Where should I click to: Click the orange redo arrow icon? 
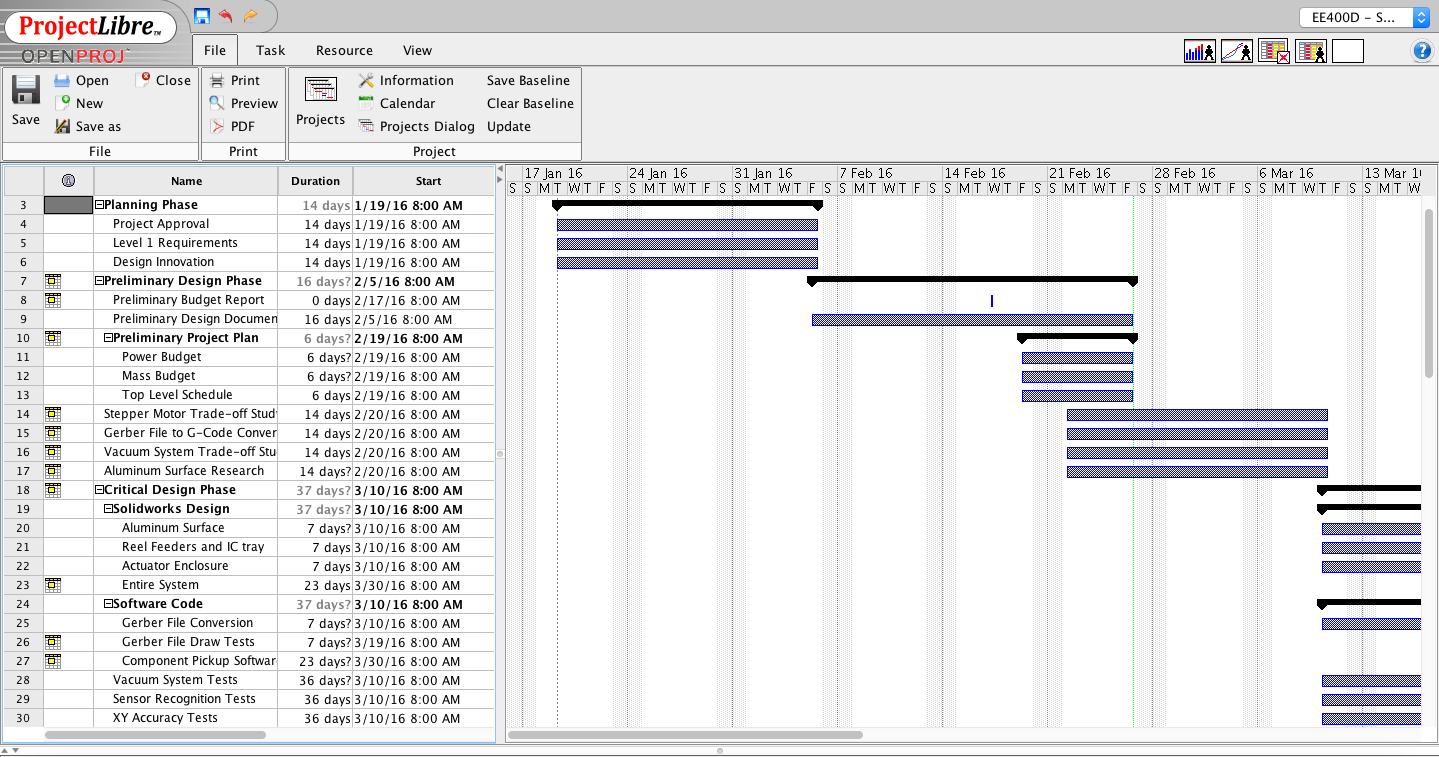[x=250, y=15]
